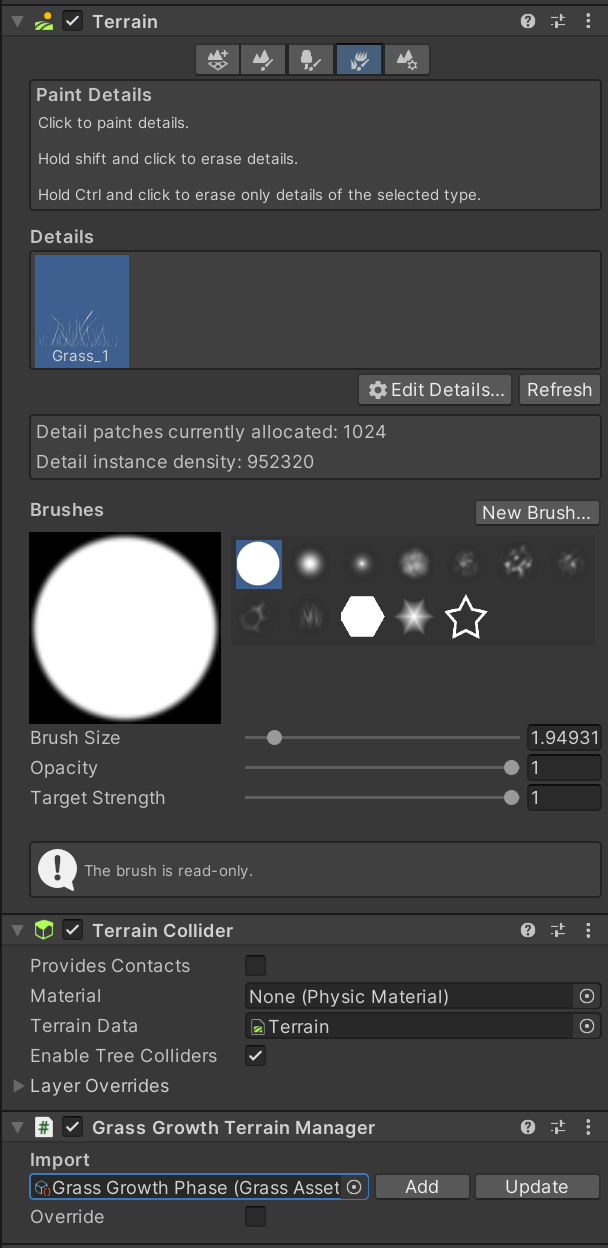Select the Create Neighbor Terrains tool

pos(217,60)
